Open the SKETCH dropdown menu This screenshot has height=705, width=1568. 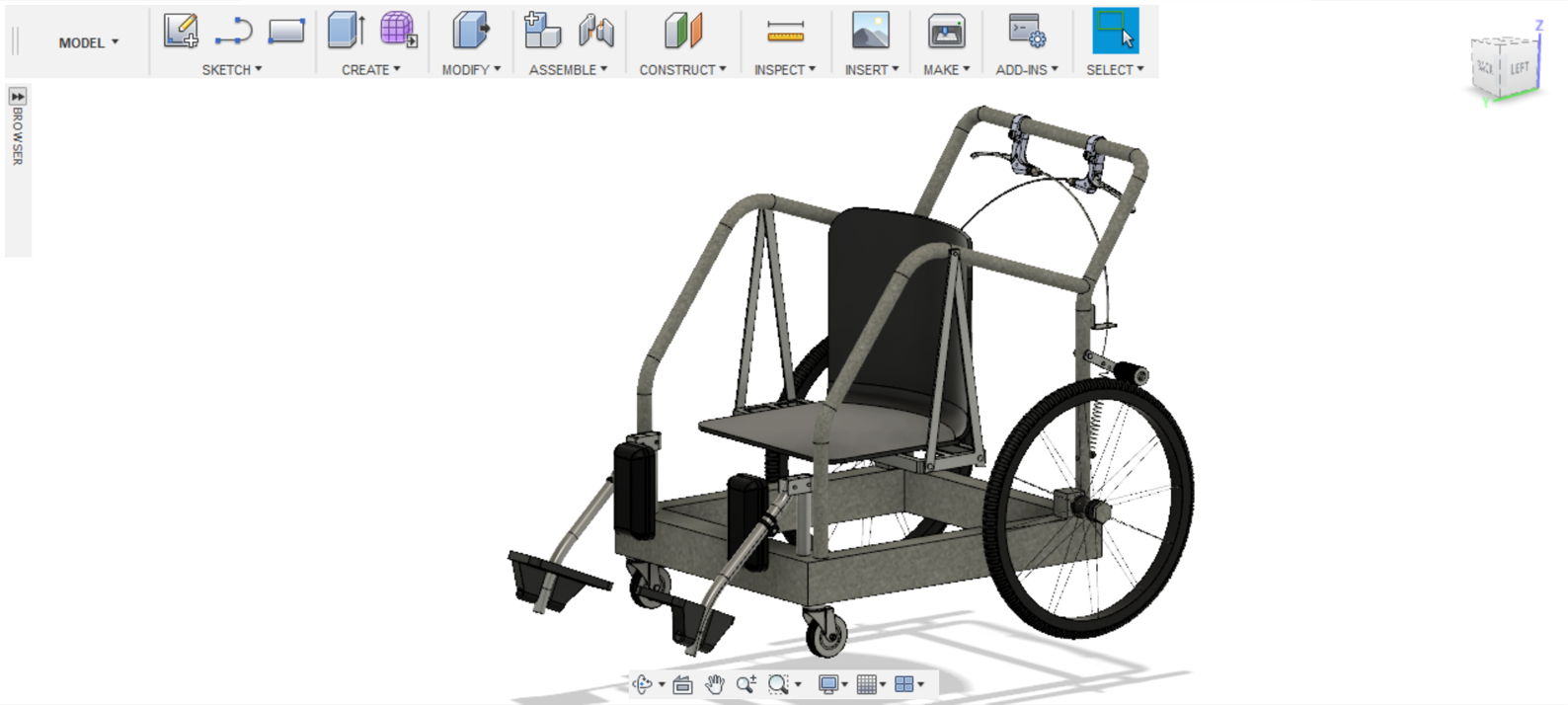(232, 70)
